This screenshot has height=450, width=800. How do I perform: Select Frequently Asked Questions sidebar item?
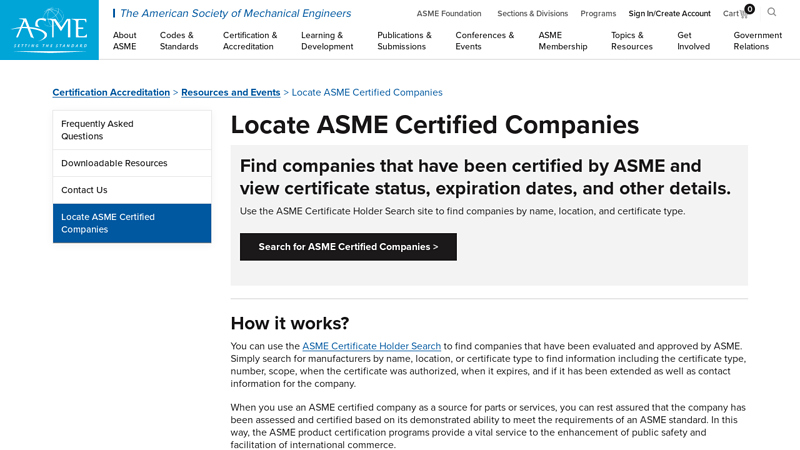pos(132,130)
